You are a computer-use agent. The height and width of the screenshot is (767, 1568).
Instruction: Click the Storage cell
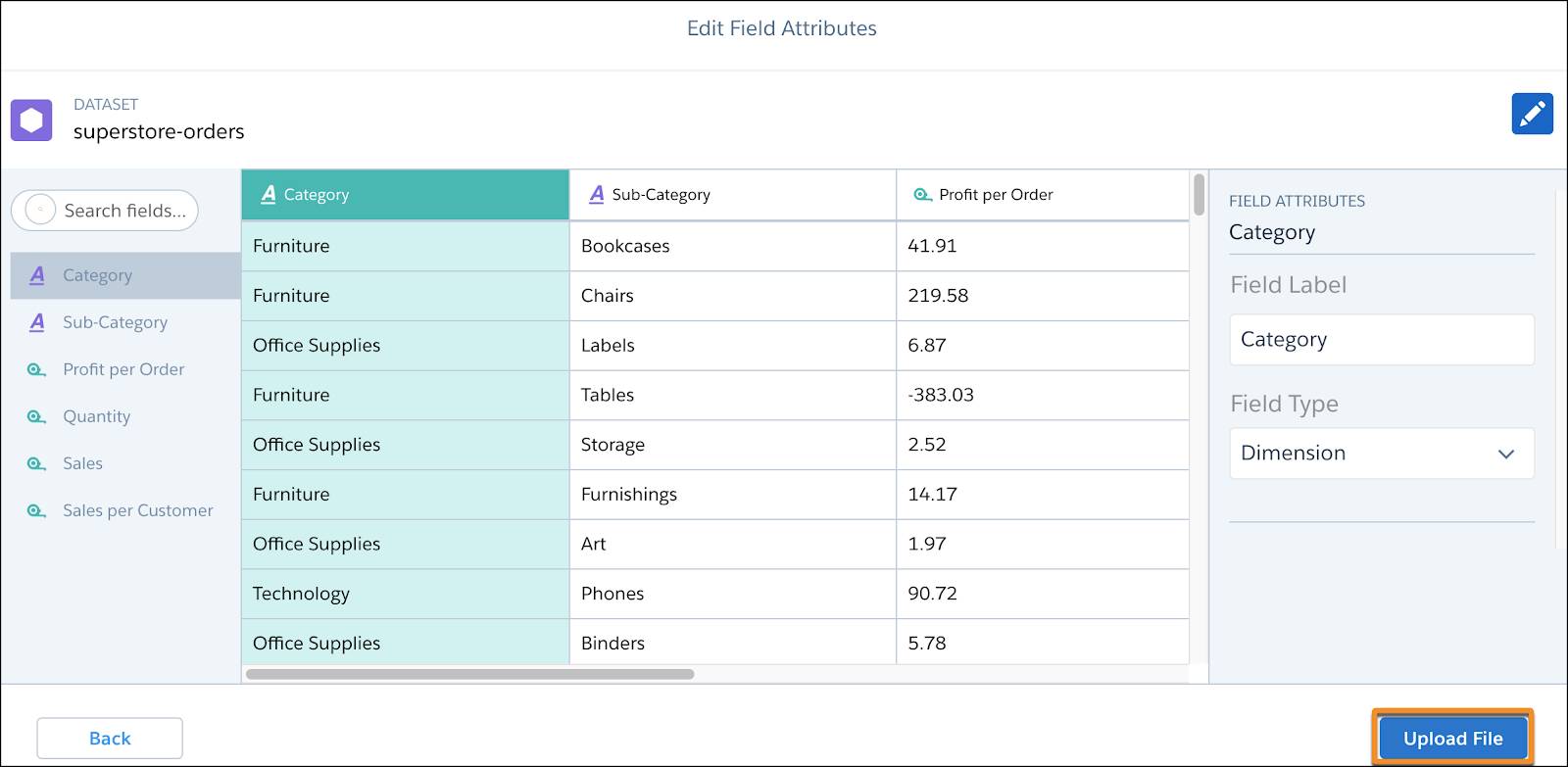pyautogui.click(x=733, y=445)
